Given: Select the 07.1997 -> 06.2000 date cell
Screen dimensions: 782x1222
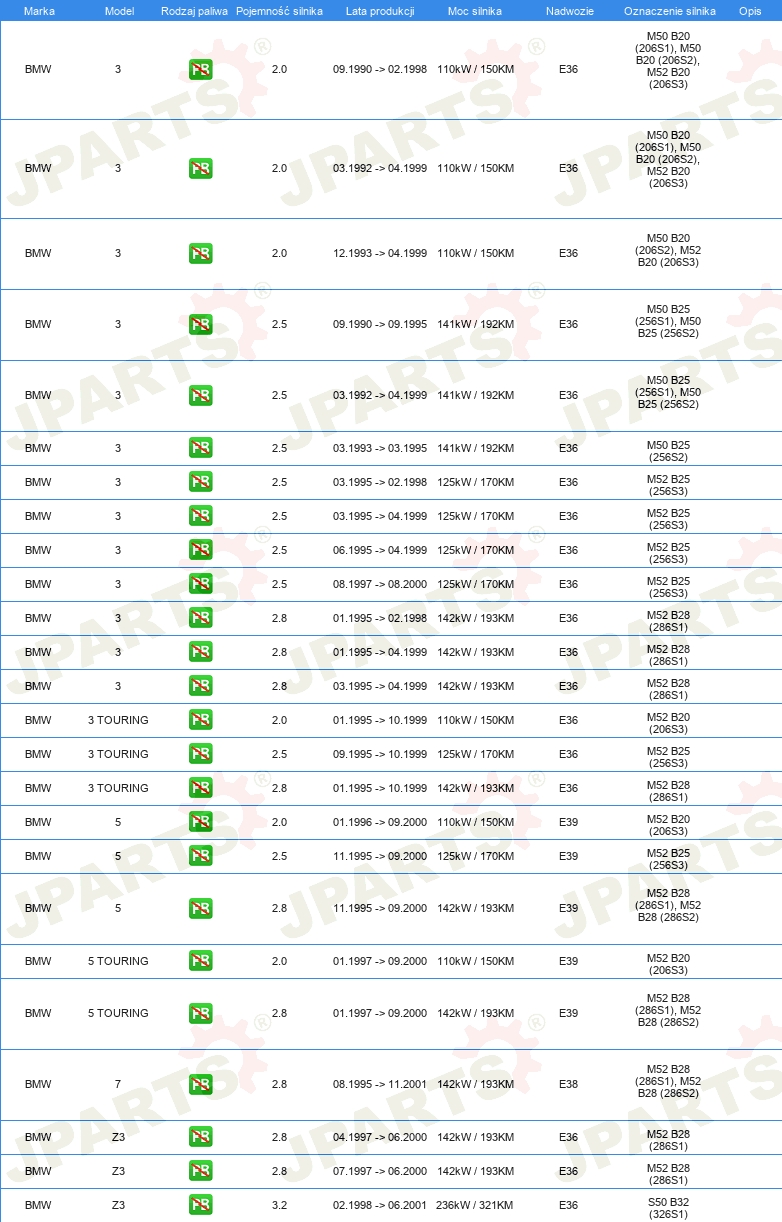Looking at the screenshot, I should coord(380,1171).
